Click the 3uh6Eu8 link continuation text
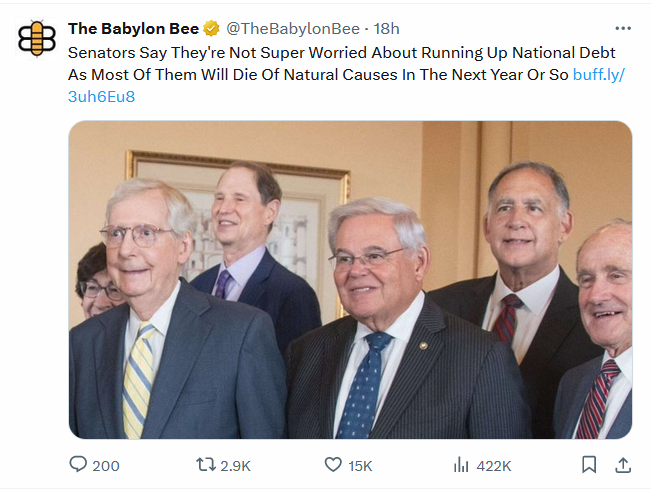Screen dimensions: 651x489 [x=102, y=97]
